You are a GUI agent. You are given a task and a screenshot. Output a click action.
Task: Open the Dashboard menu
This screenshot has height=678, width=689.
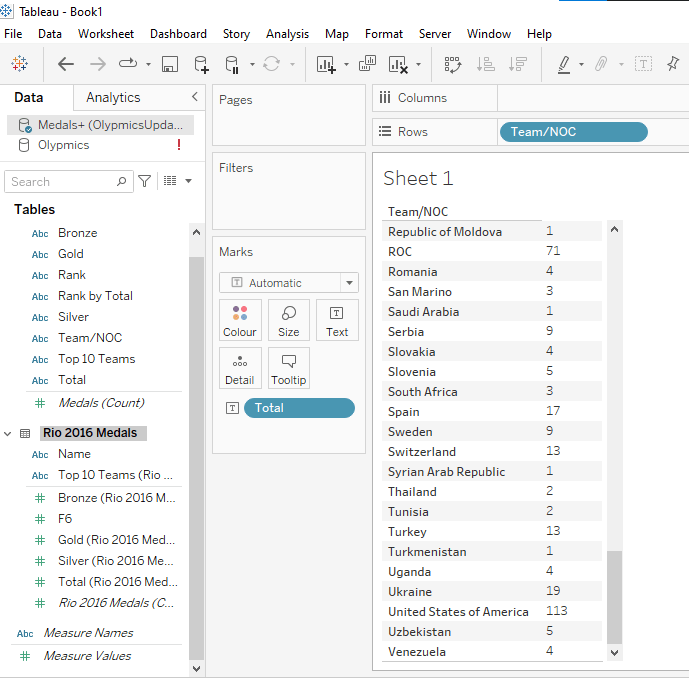coord(178,34)
